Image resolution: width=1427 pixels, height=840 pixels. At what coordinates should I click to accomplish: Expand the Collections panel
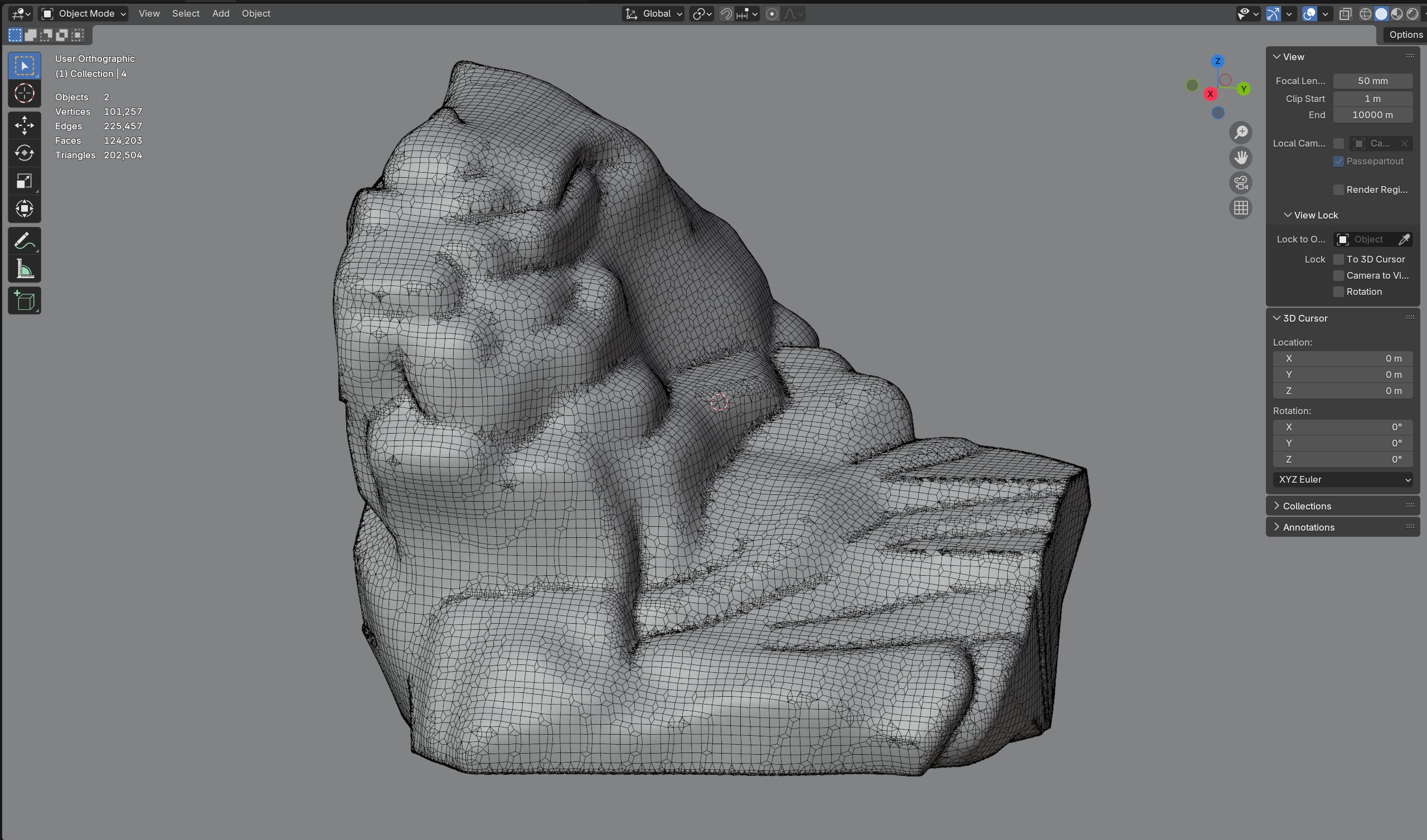pyautogui.click(x=1307, y=506)
